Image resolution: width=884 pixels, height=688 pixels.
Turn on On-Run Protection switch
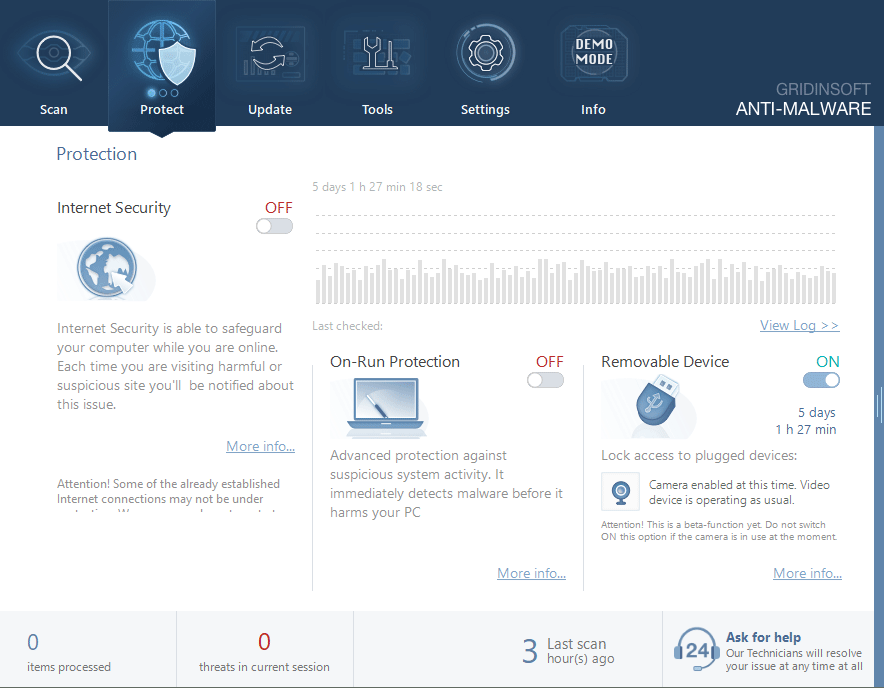pyautogui.click(x=545, y=380)
